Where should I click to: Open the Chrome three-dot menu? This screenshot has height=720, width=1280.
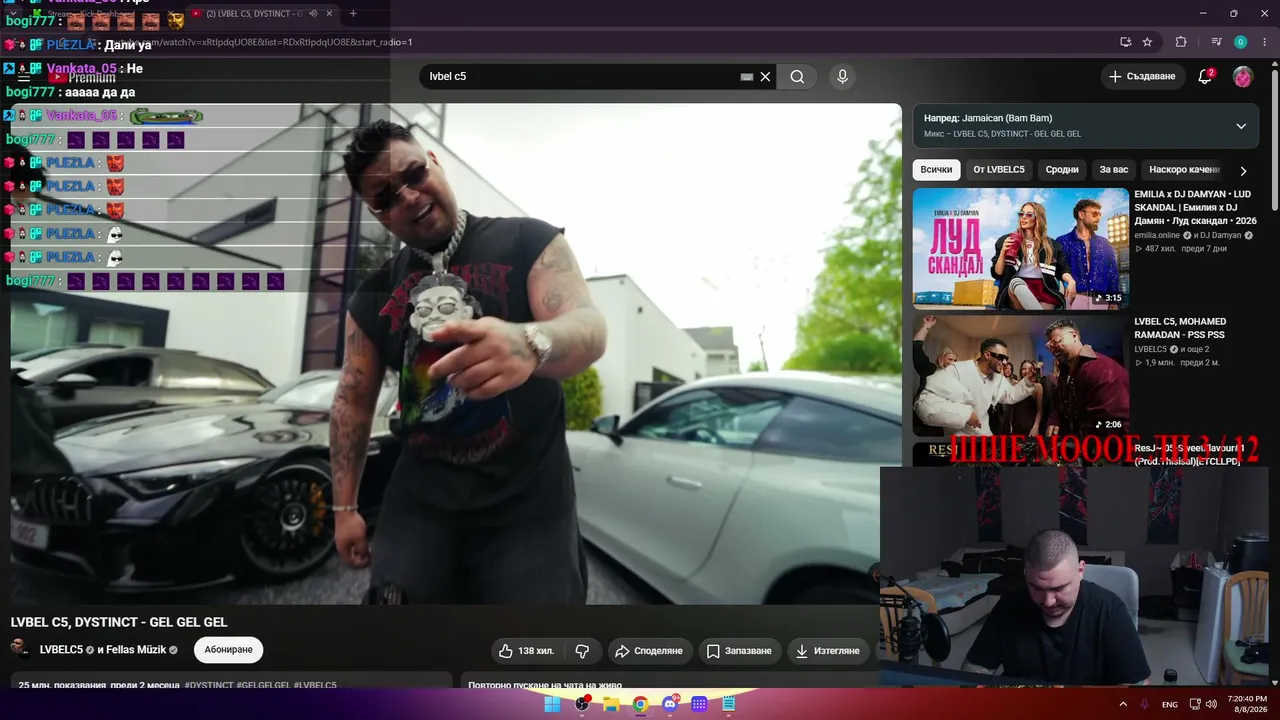click(x=1265, y=42)
